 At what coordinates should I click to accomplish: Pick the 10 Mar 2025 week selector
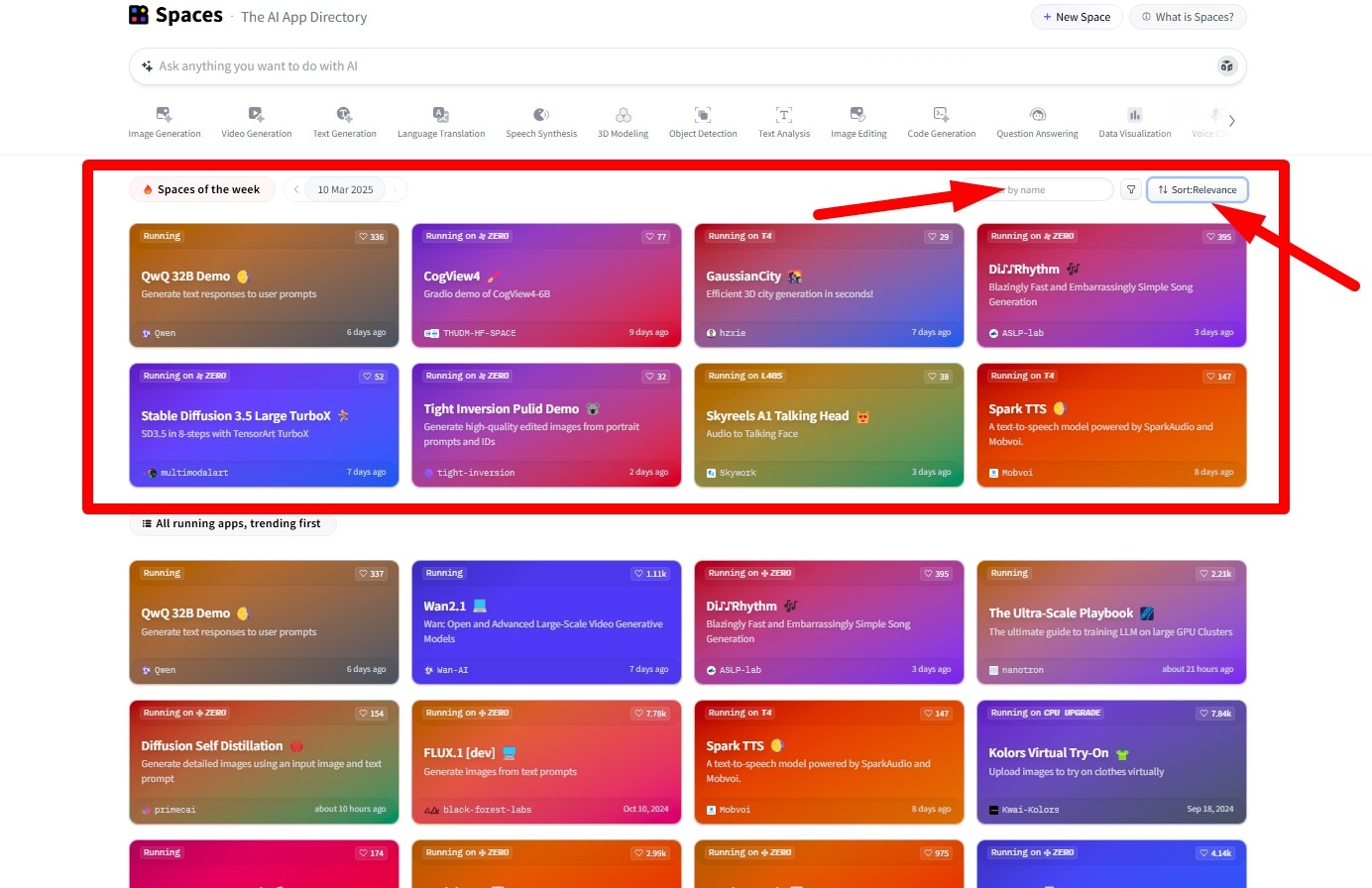[345, 189]
